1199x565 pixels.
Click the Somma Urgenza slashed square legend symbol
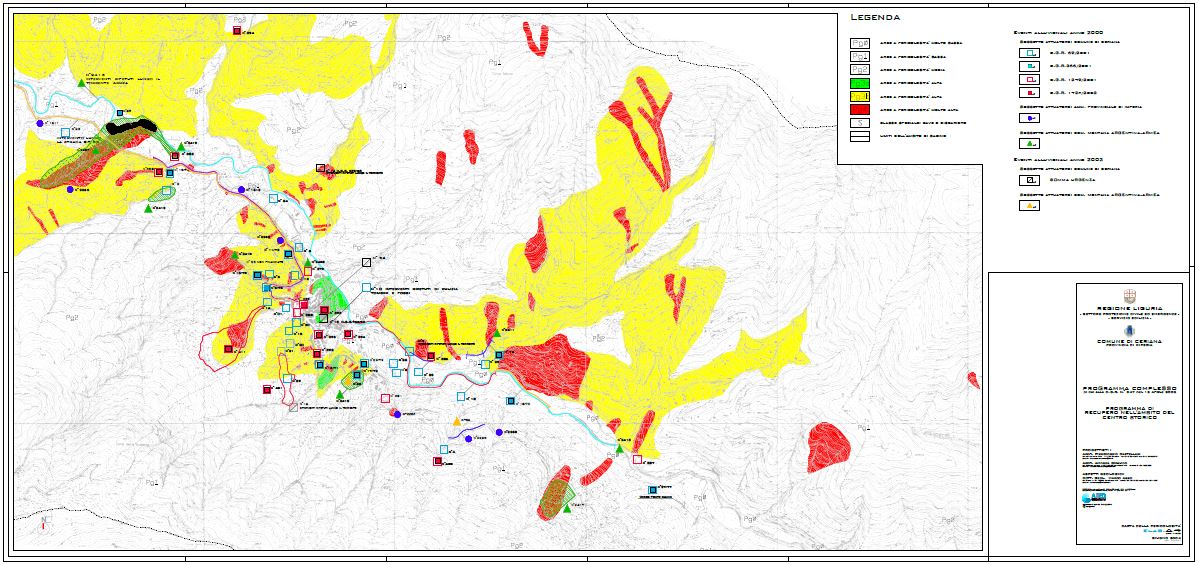point(1029,179)
